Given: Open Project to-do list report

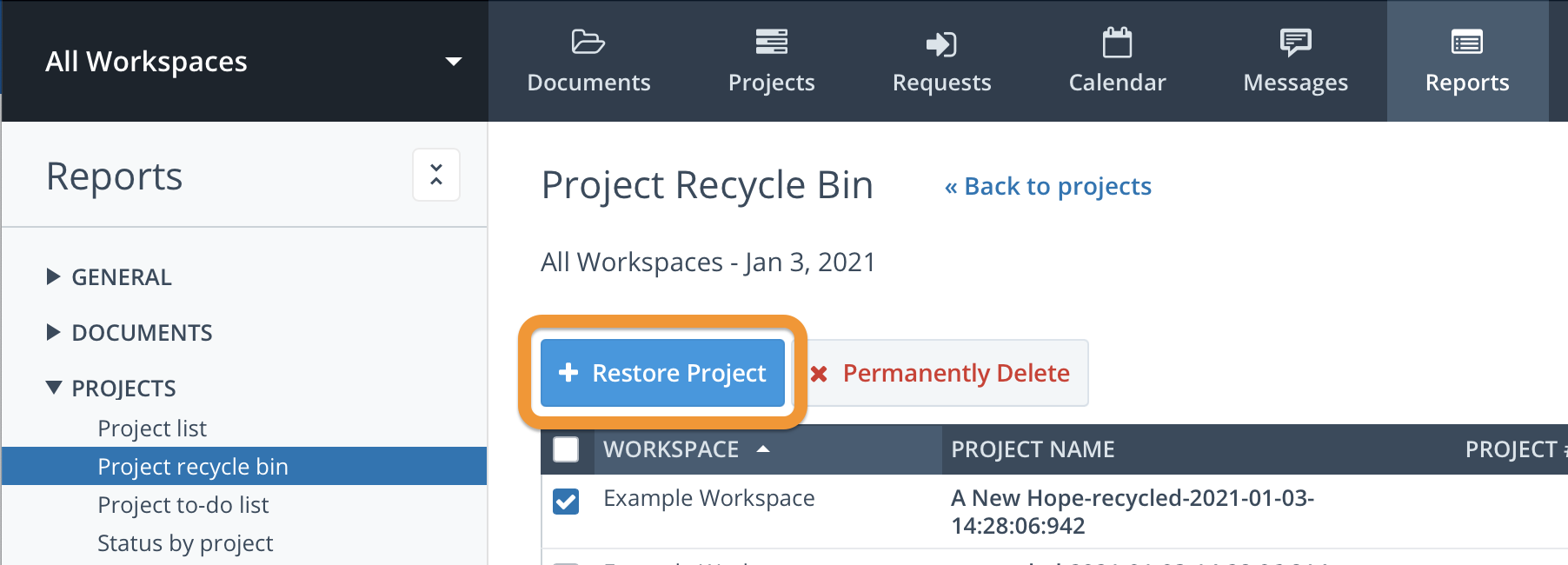Looking at the screenshot, I should 183,505.
